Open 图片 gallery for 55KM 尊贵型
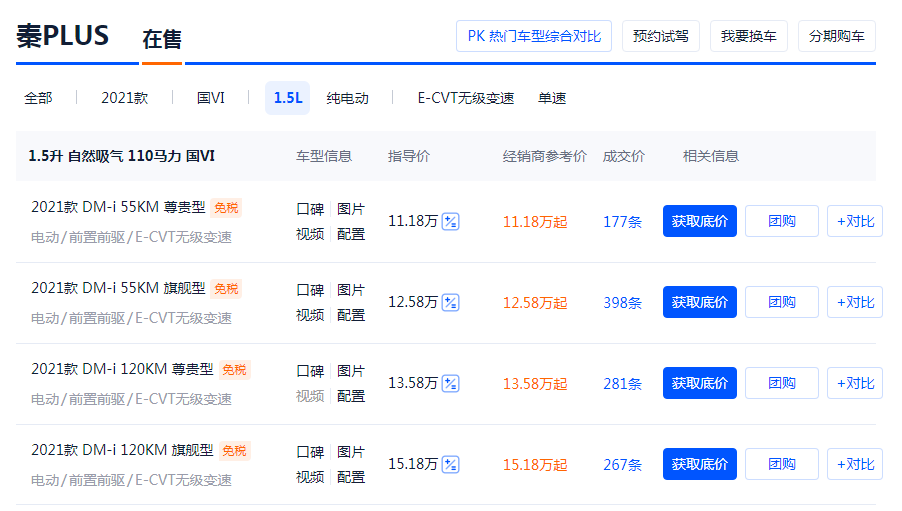Image resolution: width=902 pixels, height=511 pixels. click(x=351, y=209)
